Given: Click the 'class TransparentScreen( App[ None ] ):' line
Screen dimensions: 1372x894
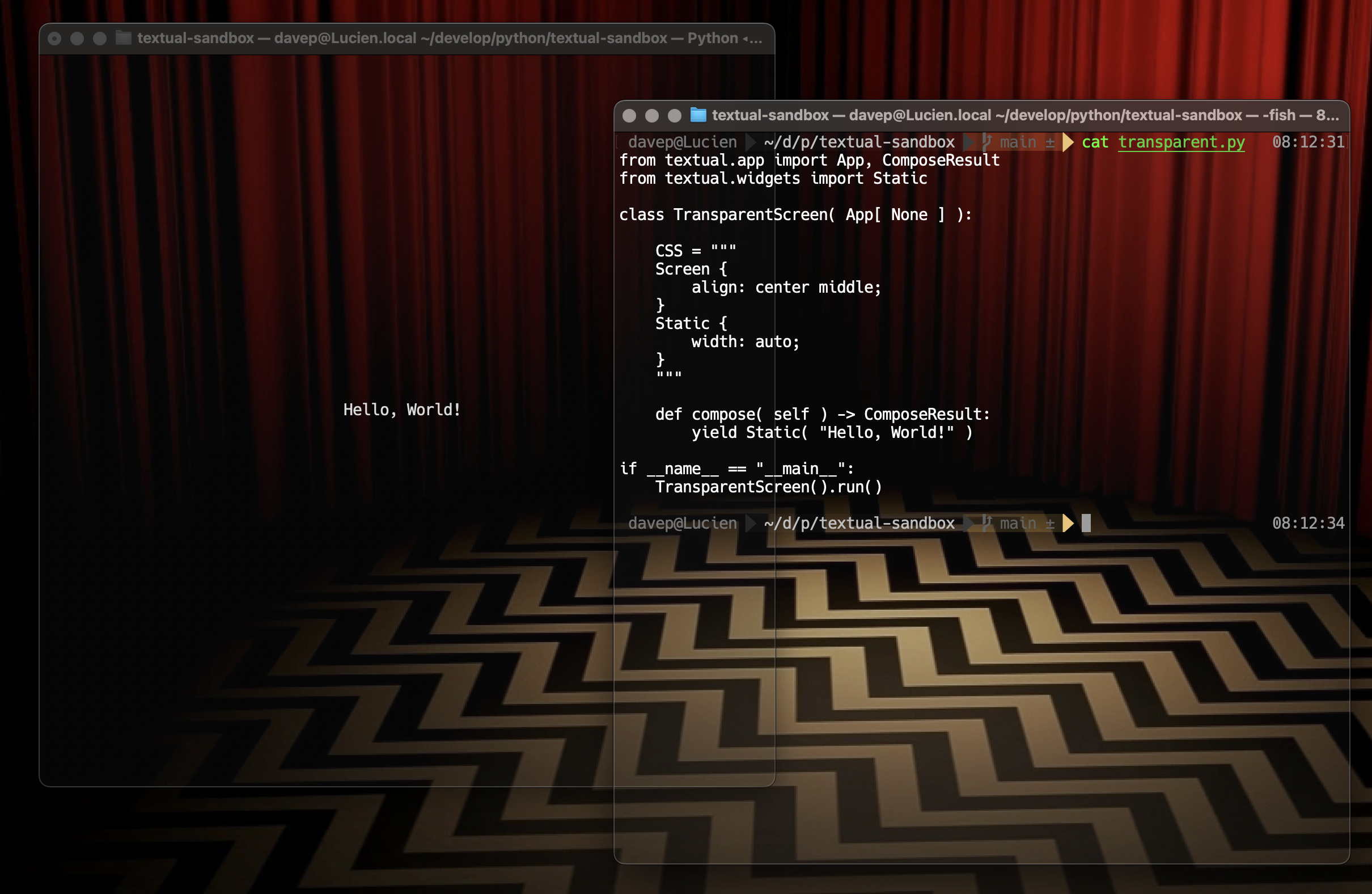Looking at the screenshot, I should (x=795, y=215).
